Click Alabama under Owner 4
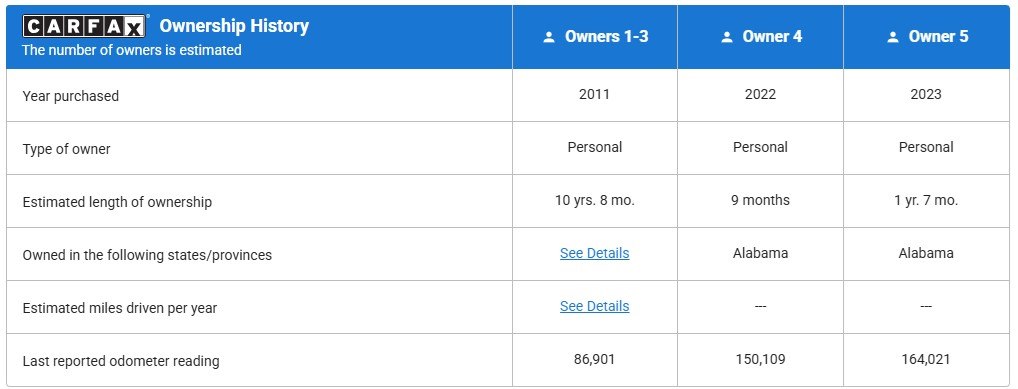This screenshot has width=1018, height=389. [x=760, y=253]
